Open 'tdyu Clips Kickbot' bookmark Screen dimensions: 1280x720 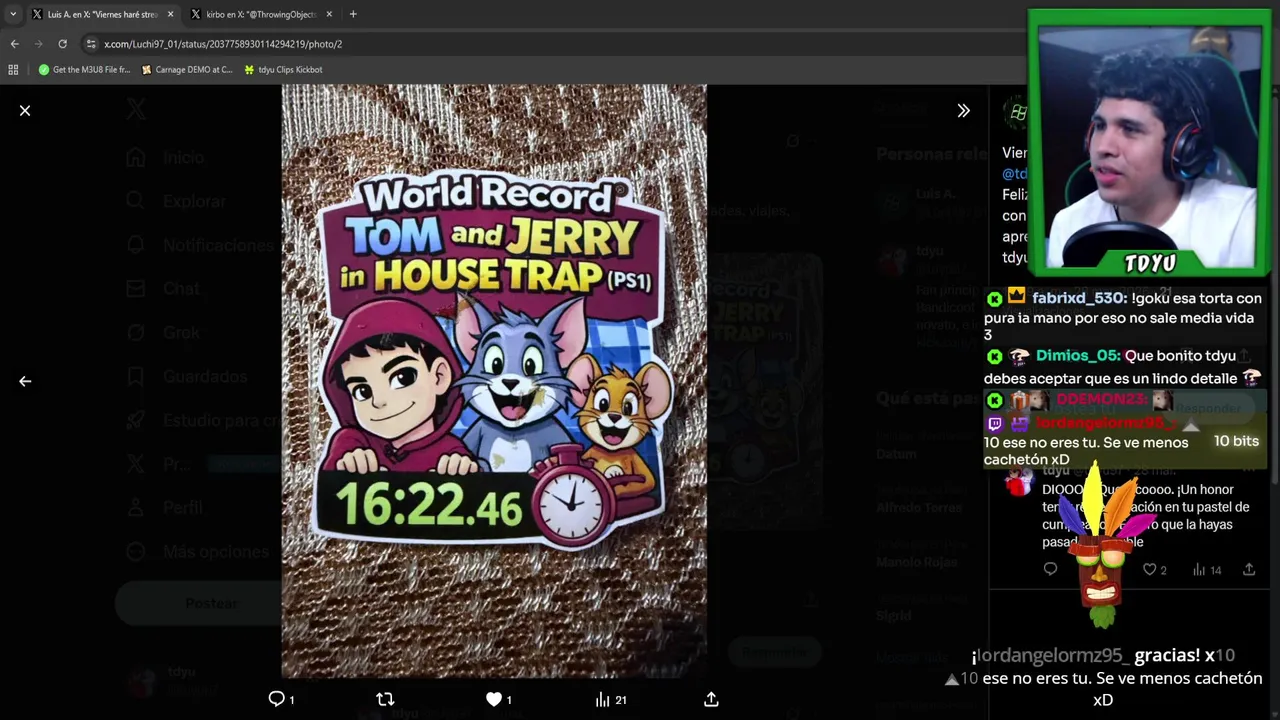283,69
